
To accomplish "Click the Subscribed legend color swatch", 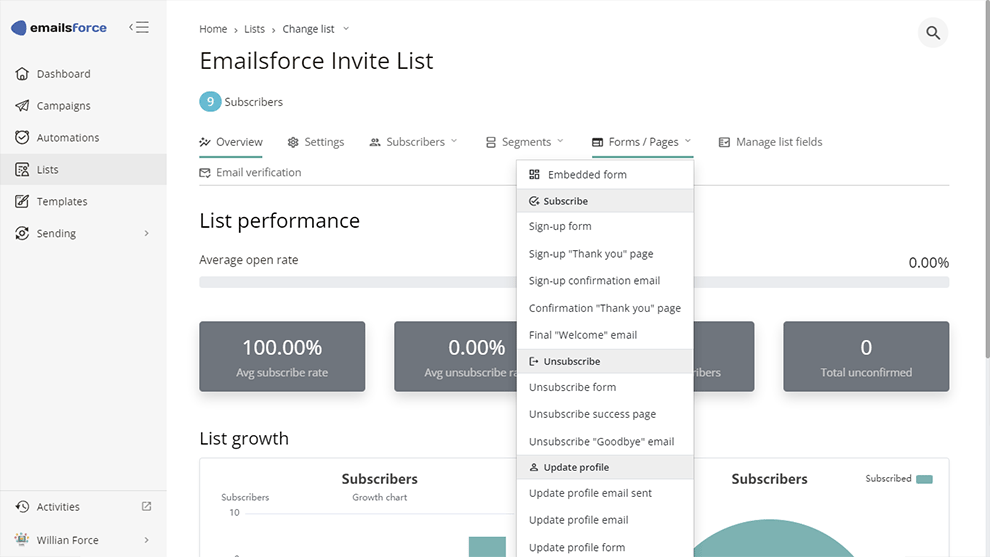I will (924, 479).
